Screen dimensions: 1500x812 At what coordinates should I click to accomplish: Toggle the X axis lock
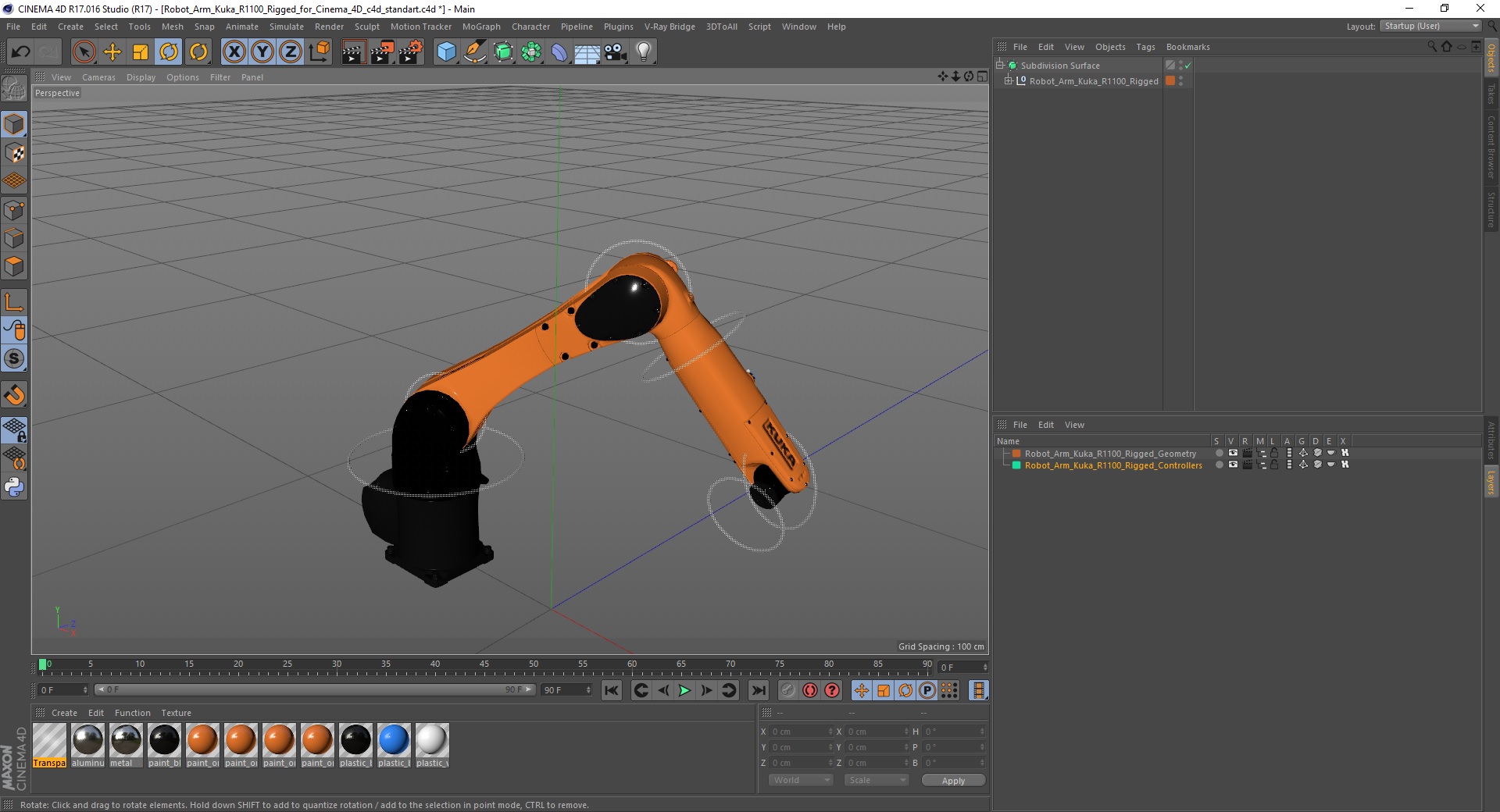234,52
